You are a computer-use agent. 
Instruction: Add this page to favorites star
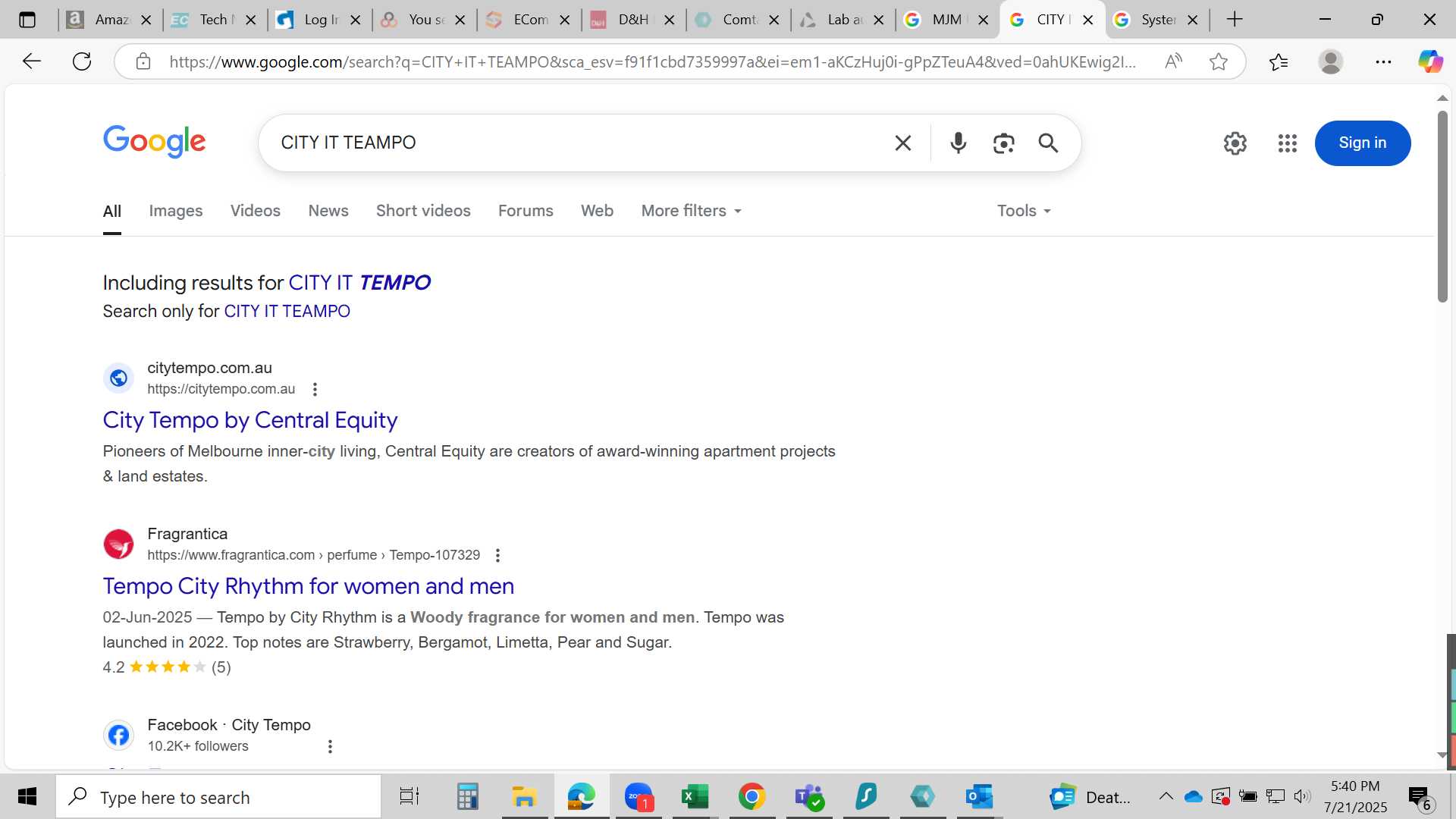tap(1219, 61)
